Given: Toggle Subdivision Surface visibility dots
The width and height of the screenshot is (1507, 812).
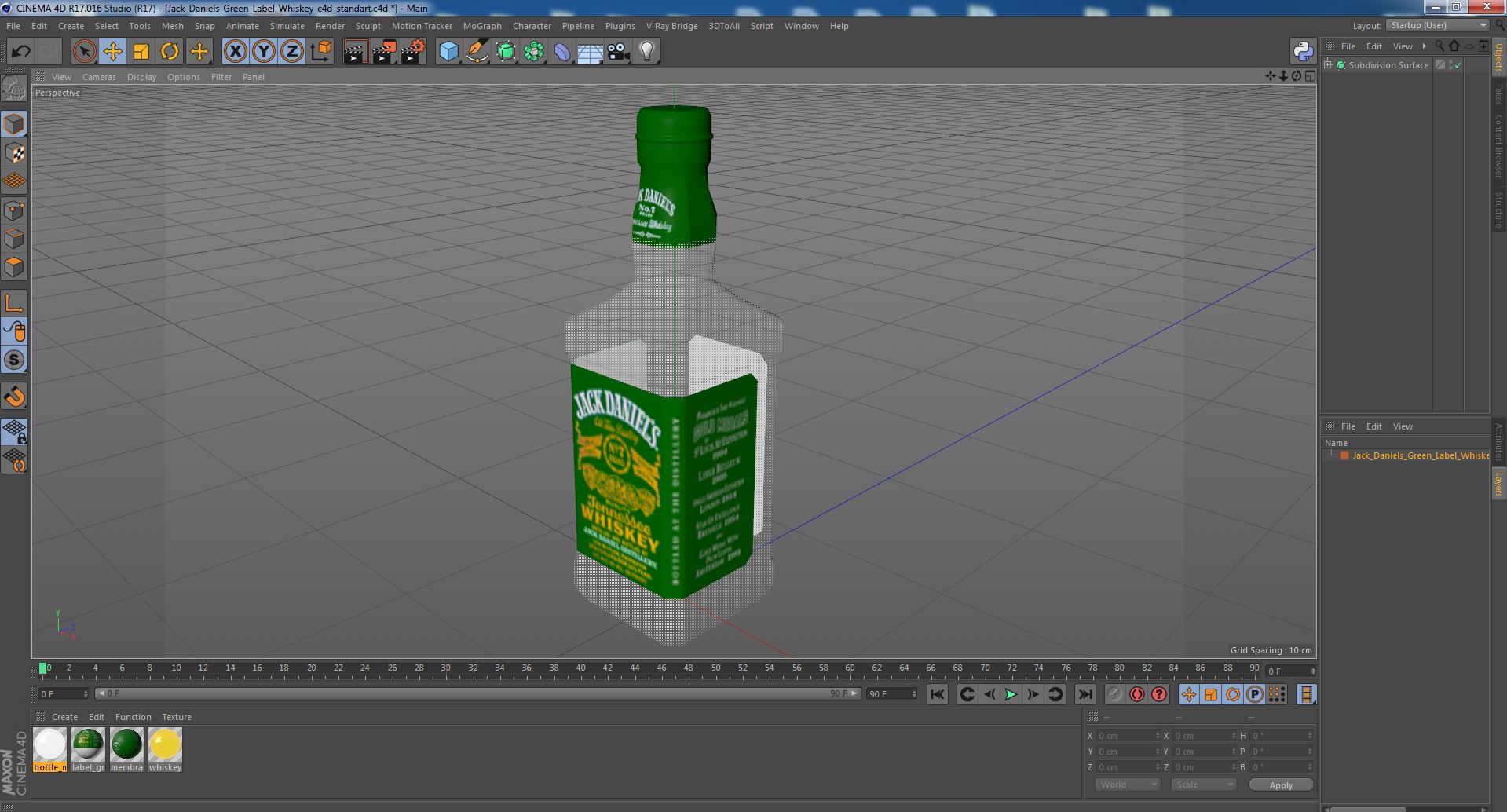Looking at the screenshot, I should point(1450,65).
